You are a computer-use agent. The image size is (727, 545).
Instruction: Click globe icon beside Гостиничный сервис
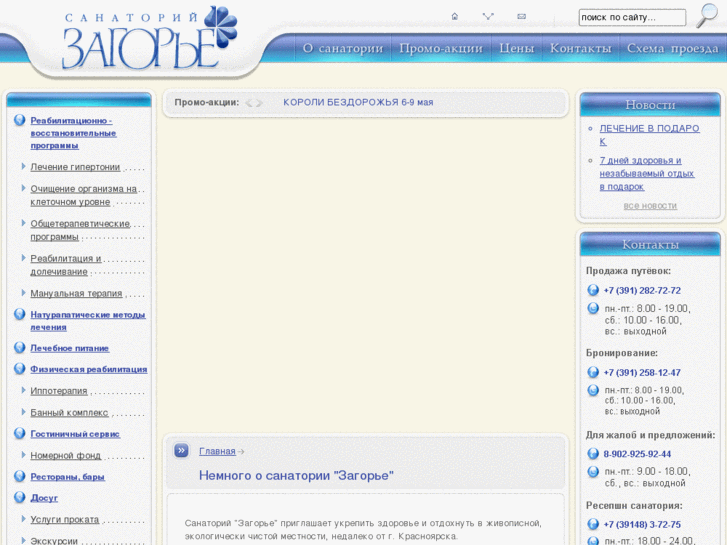pyautogui.click(x=19, y=433)
